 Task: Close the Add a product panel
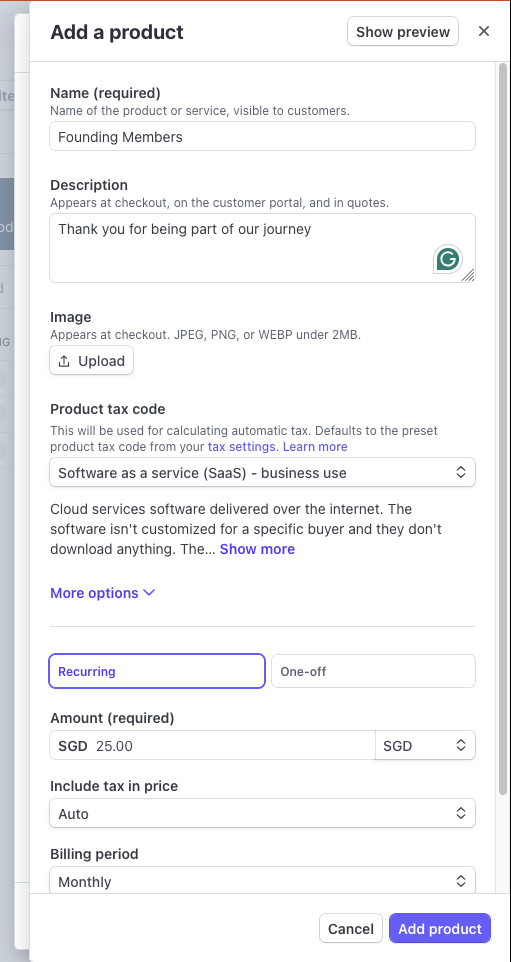484,31
